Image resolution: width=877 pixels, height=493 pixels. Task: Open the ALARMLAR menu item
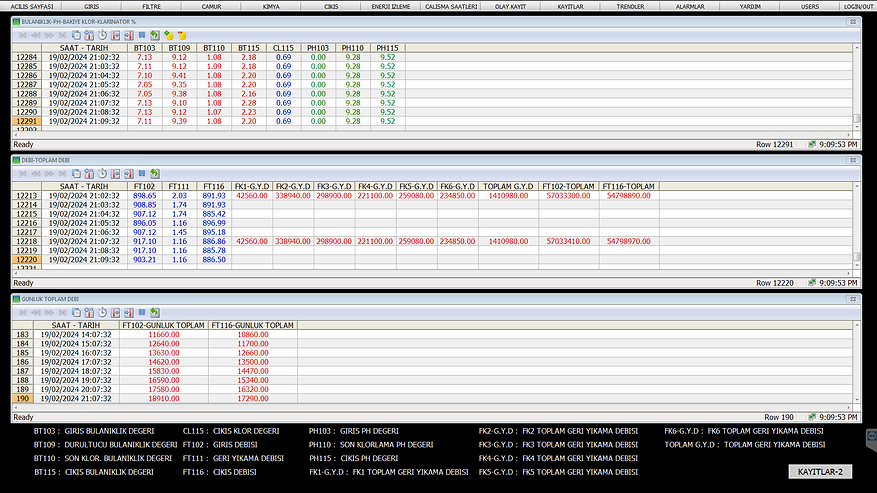click(690, 6)
